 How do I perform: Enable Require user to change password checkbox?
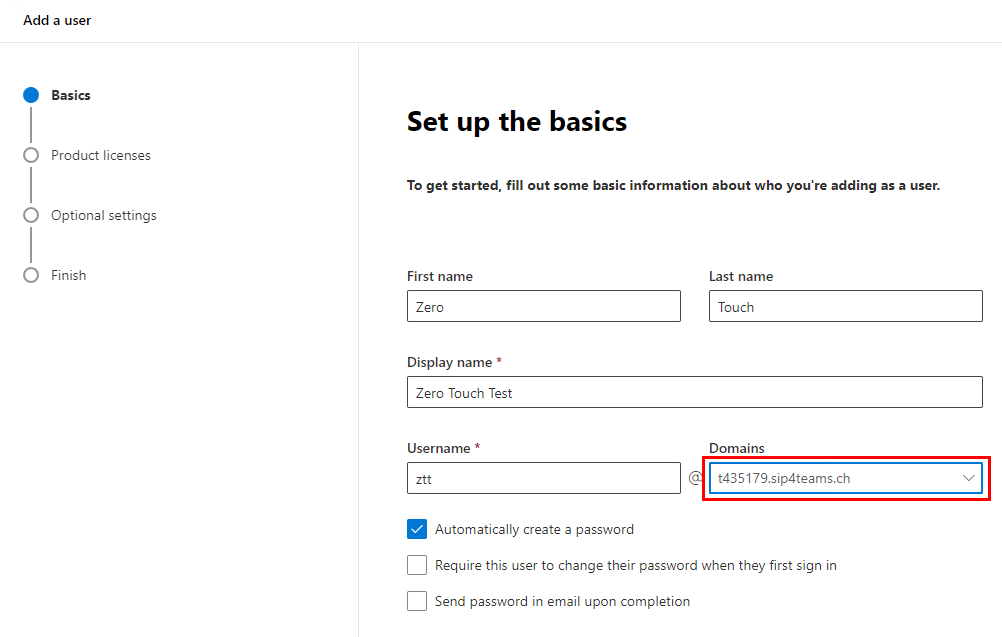click(x=417, y=565)
